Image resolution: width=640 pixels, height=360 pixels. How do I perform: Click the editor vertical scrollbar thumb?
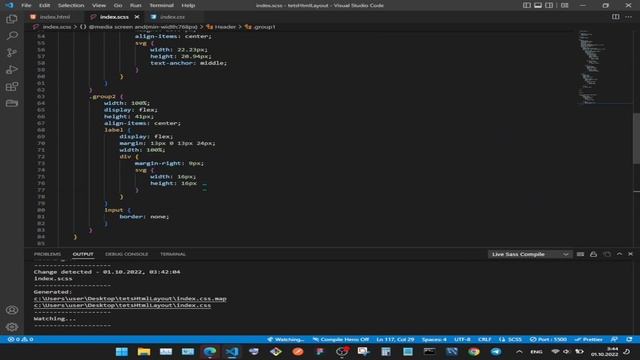[636, 138]
